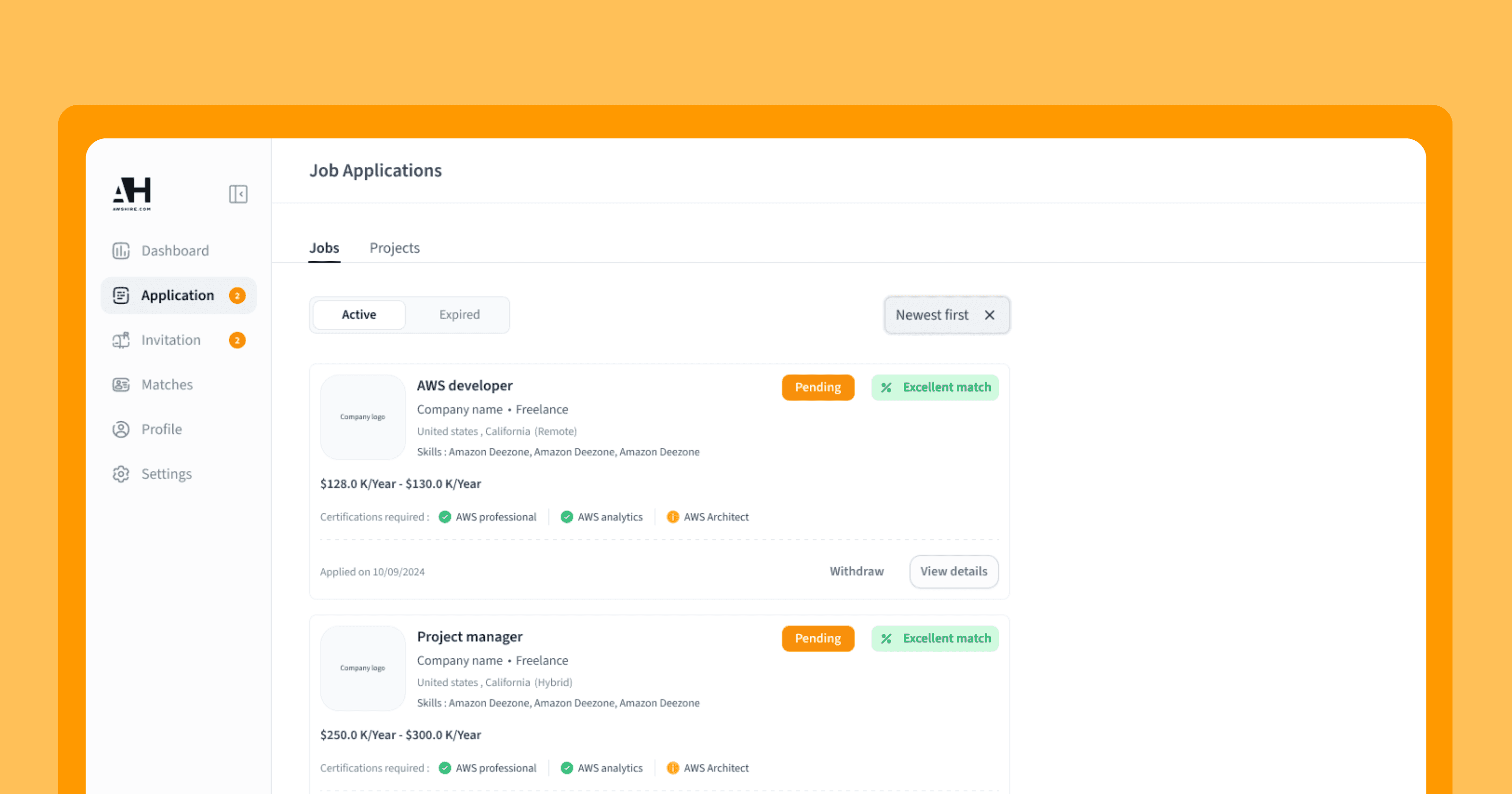Click the AWS Architect certification badge
Viewport: 1512px width, 794px height.
707,517
